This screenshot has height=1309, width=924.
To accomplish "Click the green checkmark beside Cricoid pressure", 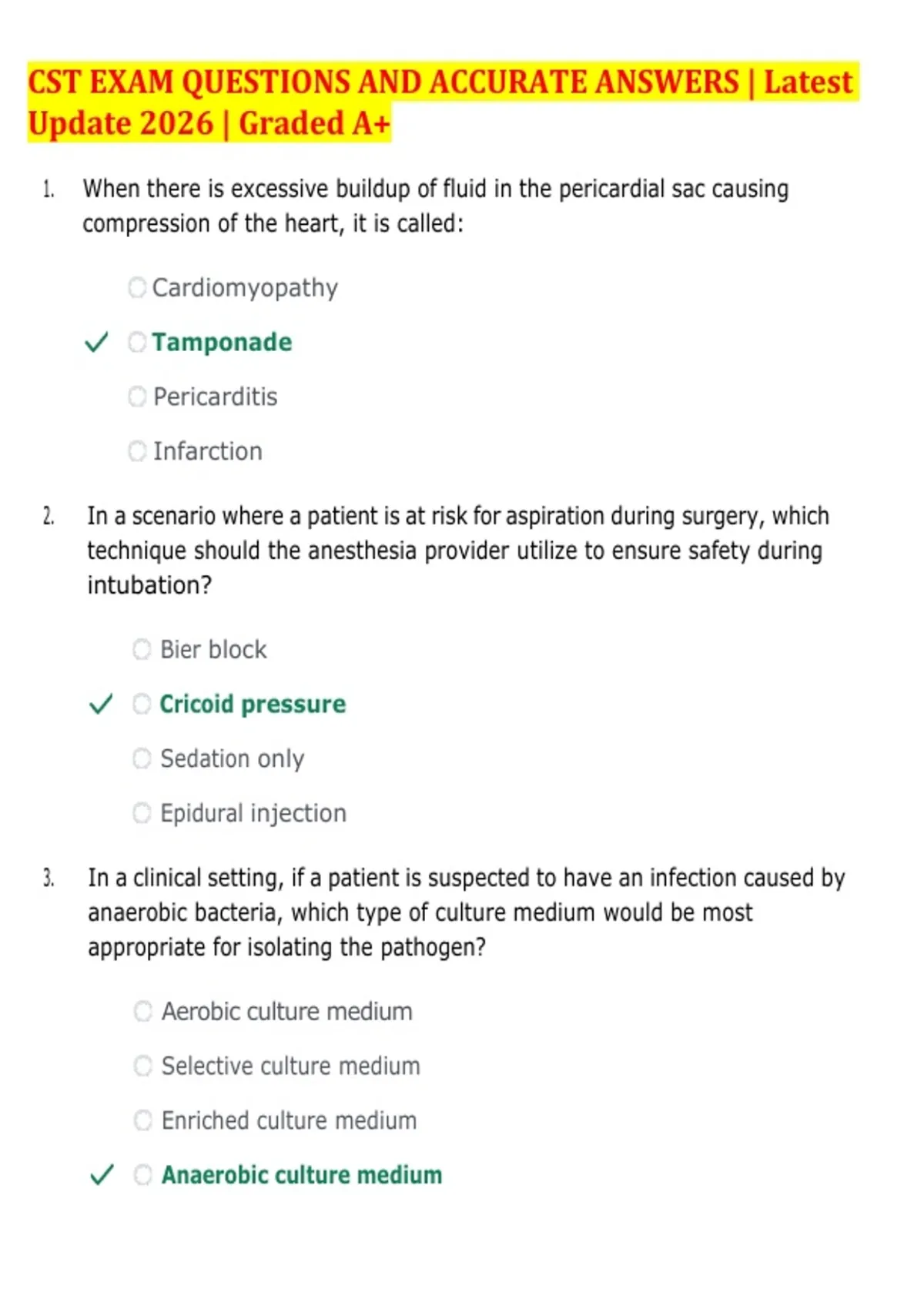I will click(101, 704).
